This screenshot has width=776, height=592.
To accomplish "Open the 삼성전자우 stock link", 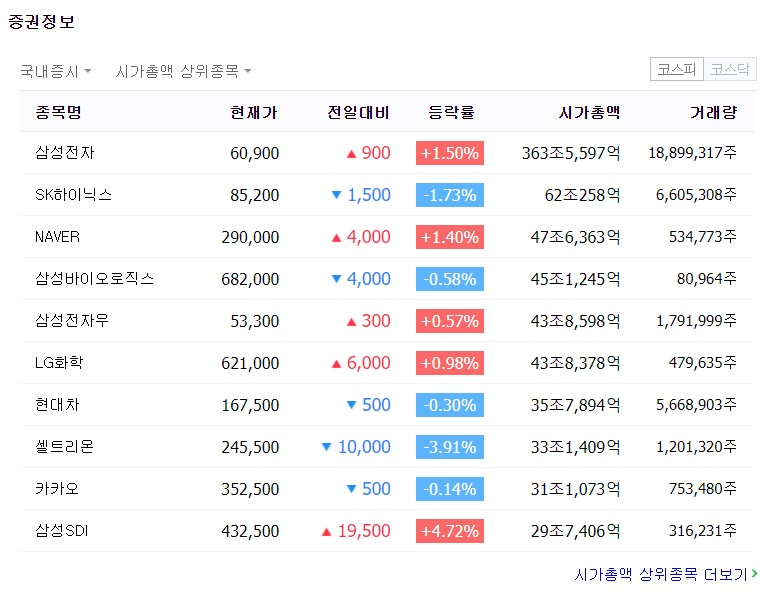I will tap(72, 321).
